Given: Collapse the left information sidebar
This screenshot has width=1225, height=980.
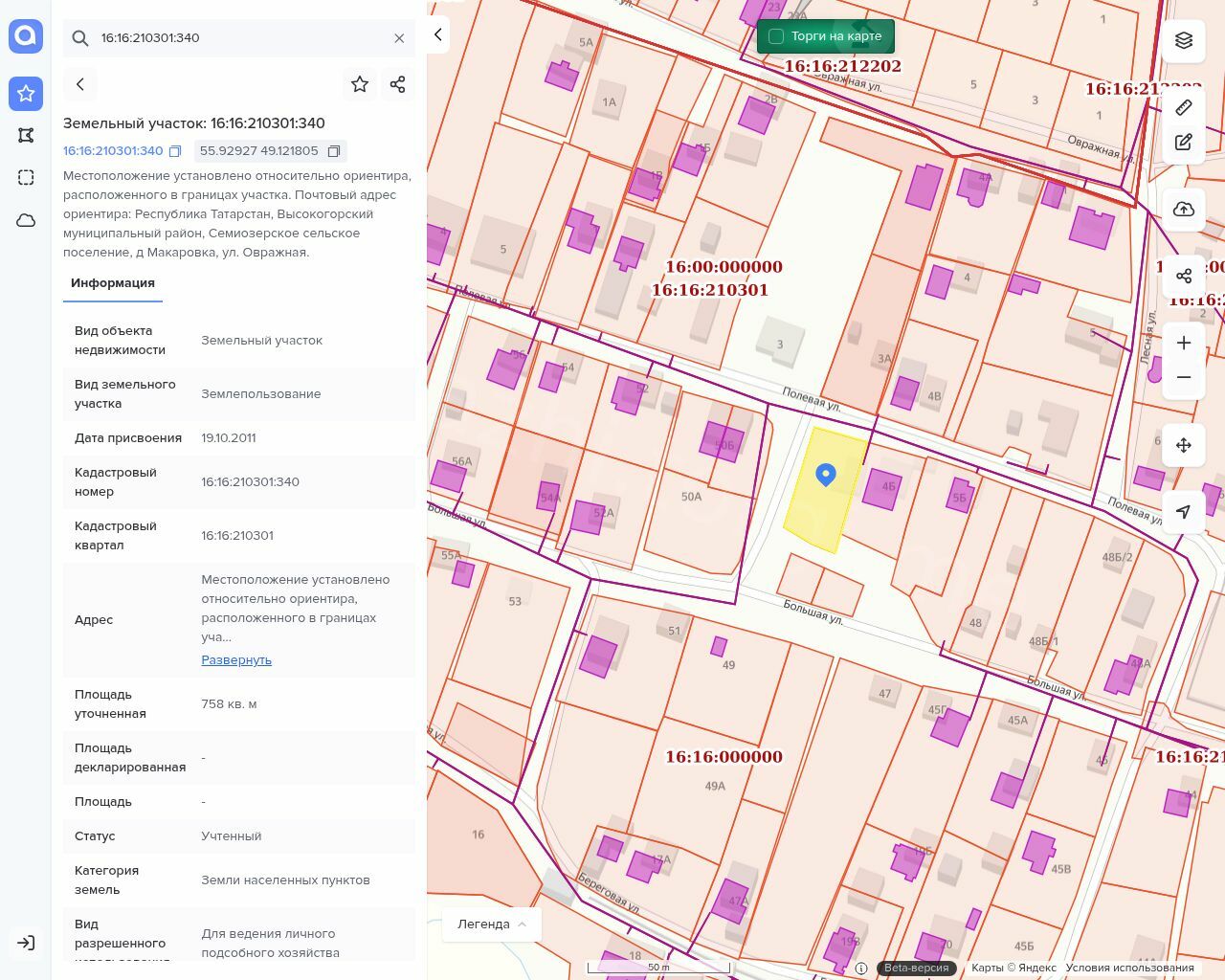Looking at the screenshot, I should pyautogui.click(x=438, y=34).
